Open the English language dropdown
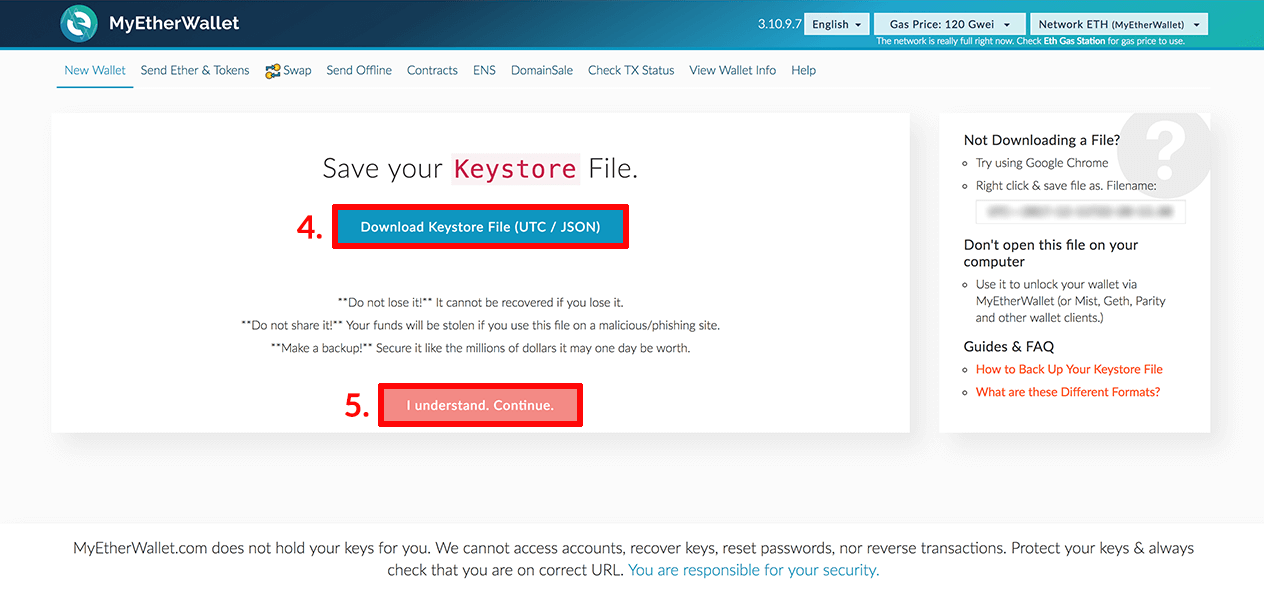Viewport: 1264px width, 592px height. pos(838,24)
